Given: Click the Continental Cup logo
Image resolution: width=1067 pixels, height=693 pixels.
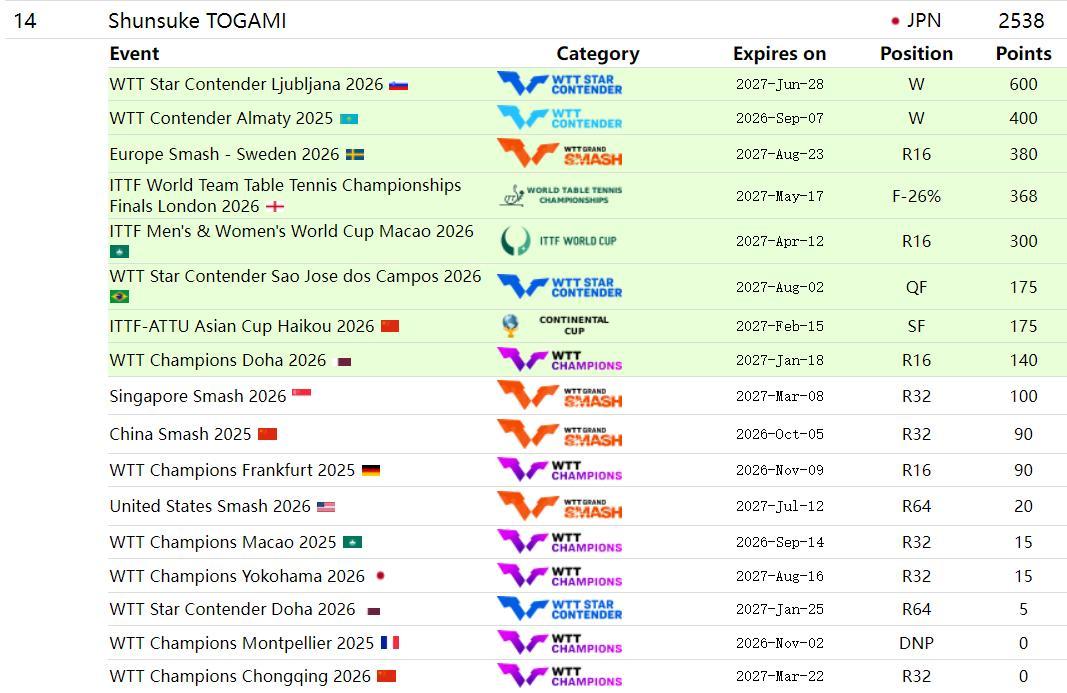Looking at the screenshot, I should pyautogui.click(x=555, y=325).
